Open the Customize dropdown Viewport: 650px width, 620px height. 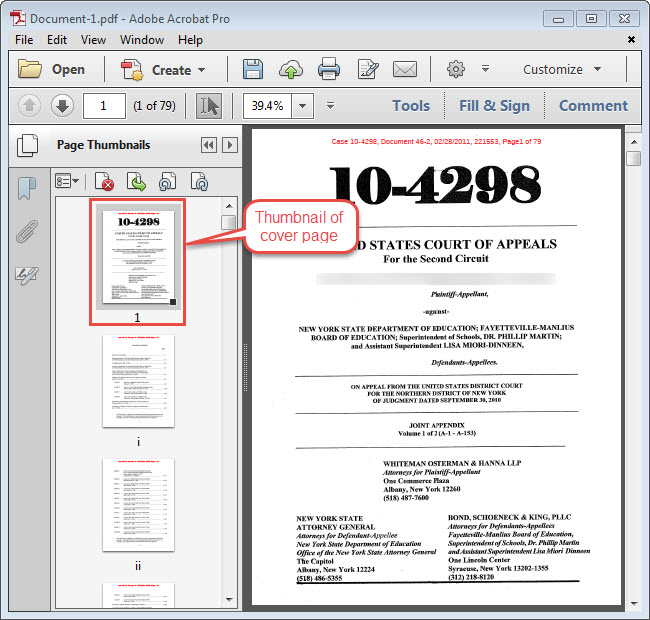562,70
